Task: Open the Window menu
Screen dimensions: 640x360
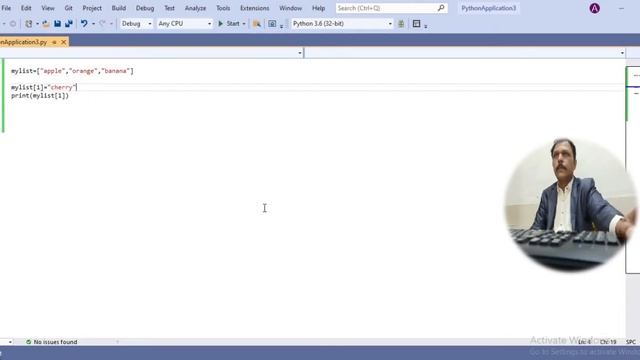Action: [291, 8]
